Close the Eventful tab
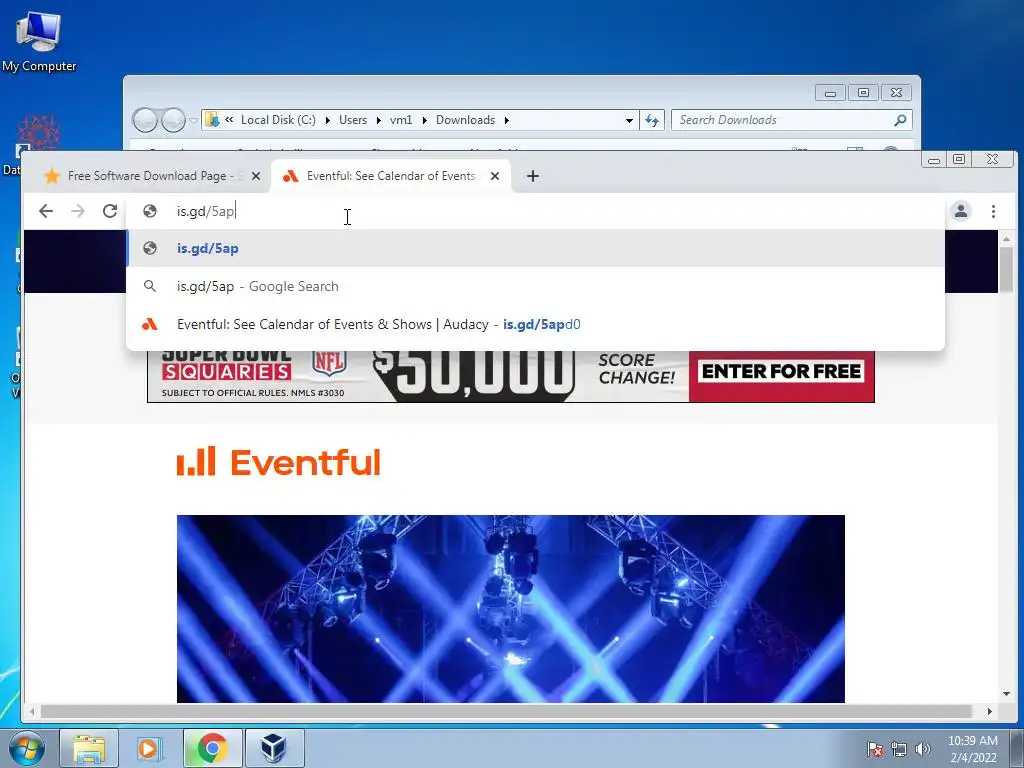The width and height of the screenshot is (1024, 768). pyautogui.click(x=495, y=176)
